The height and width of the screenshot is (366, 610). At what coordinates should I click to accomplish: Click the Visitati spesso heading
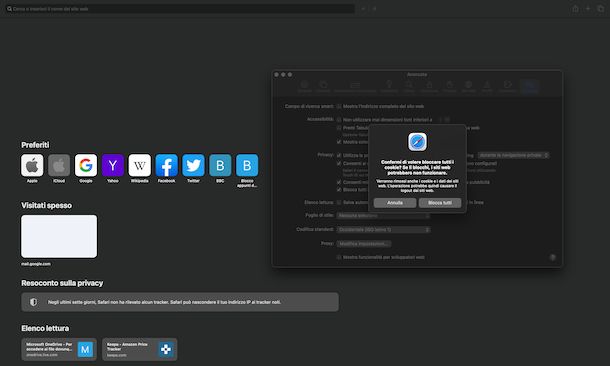(46, 205)
